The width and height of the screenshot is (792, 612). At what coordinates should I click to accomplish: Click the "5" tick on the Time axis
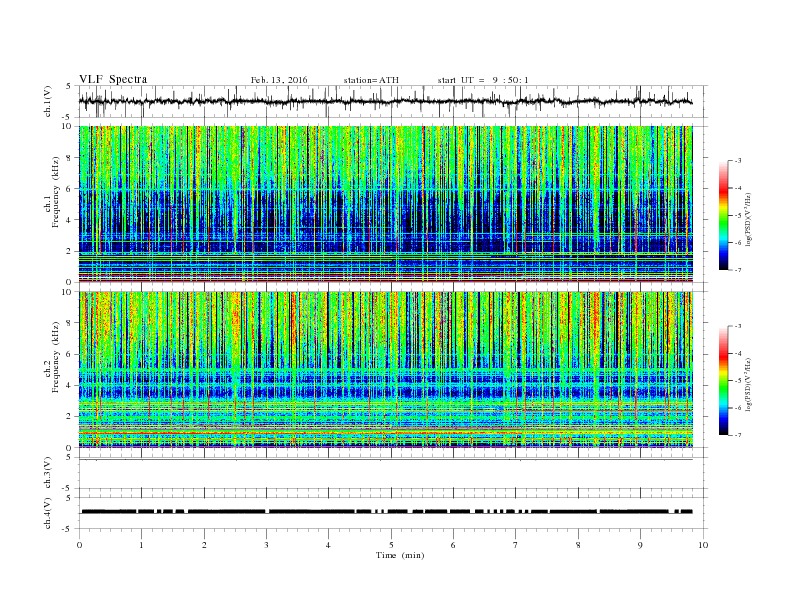click(391, 545)
